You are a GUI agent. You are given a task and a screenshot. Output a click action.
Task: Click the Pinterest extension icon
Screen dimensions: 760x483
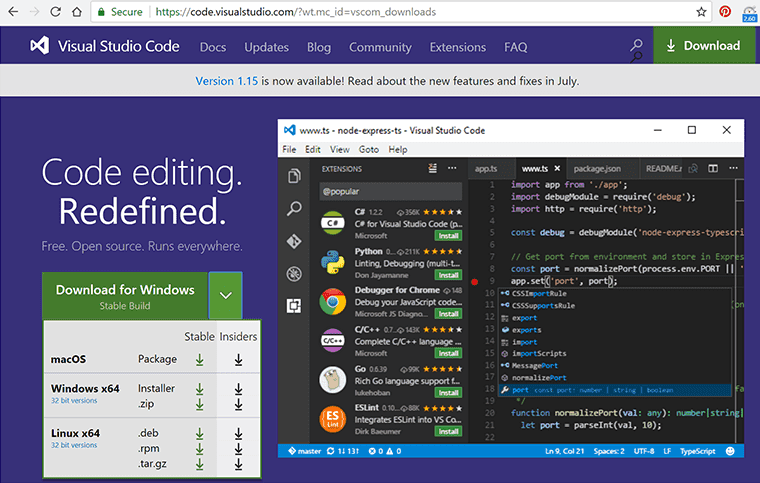725,11
